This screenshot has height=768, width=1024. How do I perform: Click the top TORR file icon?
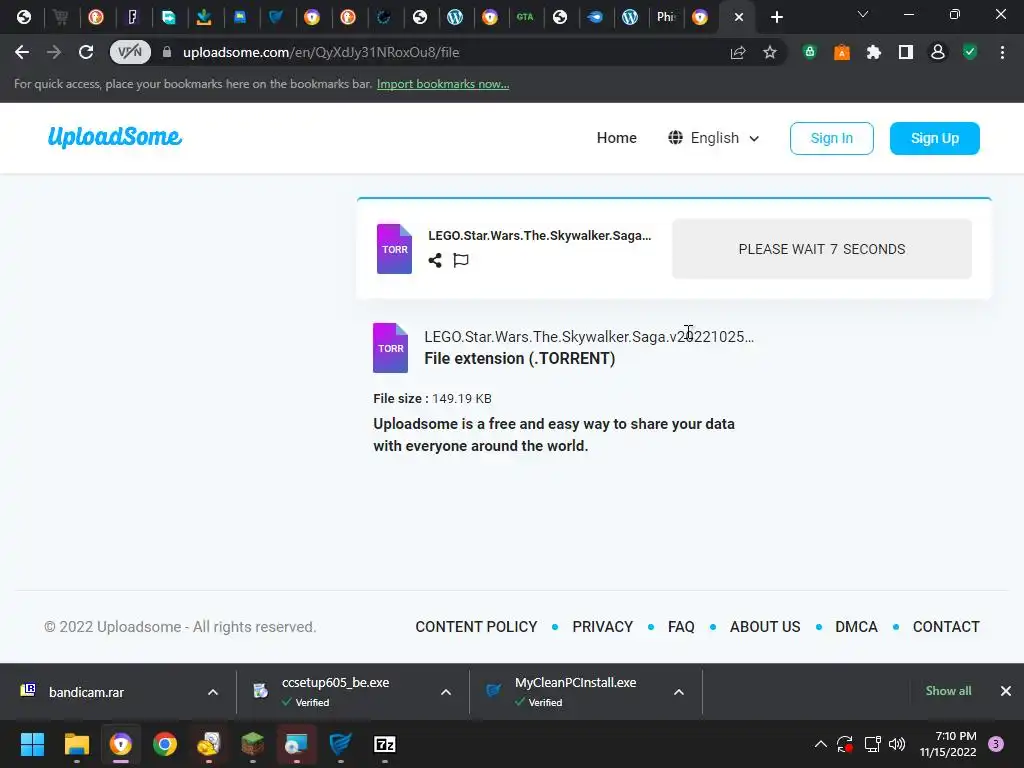(x=394, y=249)
